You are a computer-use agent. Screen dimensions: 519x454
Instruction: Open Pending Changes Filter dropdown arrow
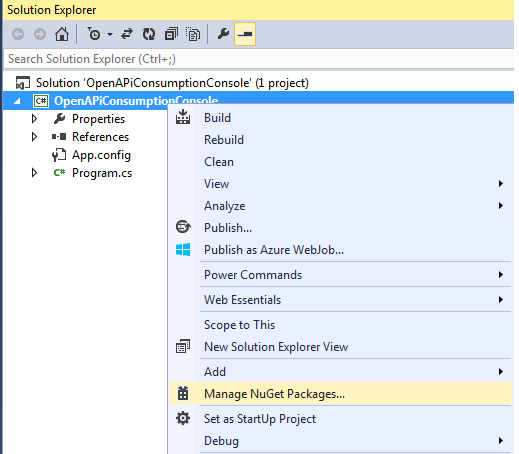pyautogui.click(x=110, y=34)
